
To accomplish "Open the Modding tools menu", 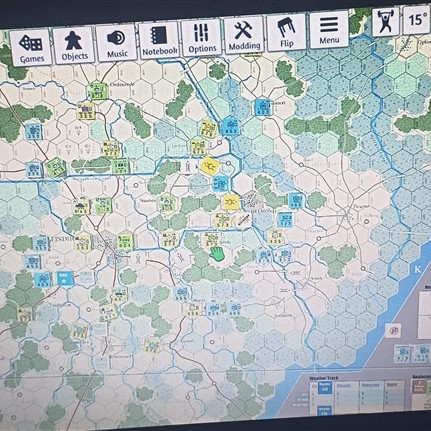I will click(244, 36).
